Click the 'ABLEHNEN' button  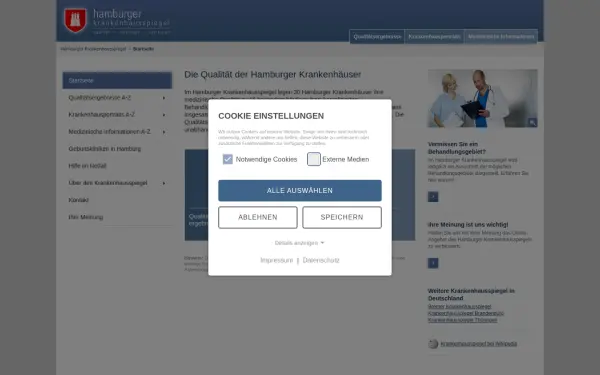click(258, 217)
